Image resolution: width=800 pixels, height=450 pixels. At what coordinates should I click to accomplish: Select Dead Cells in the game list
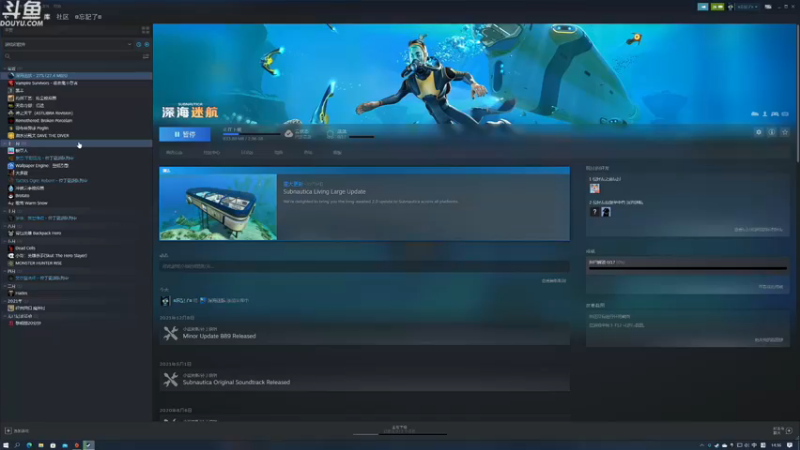[77, 248]
